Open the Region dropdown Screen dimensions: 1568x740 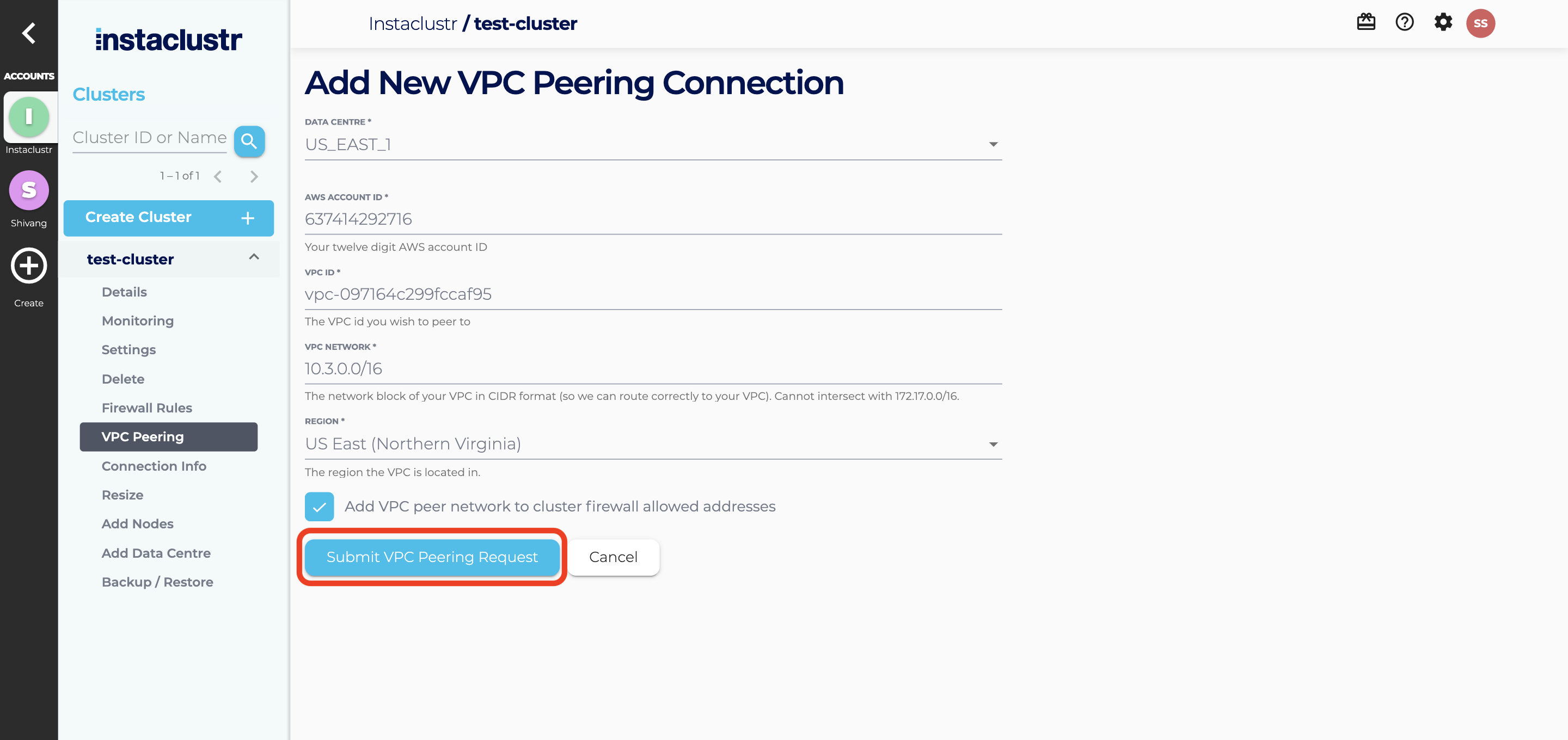(653, 444)
